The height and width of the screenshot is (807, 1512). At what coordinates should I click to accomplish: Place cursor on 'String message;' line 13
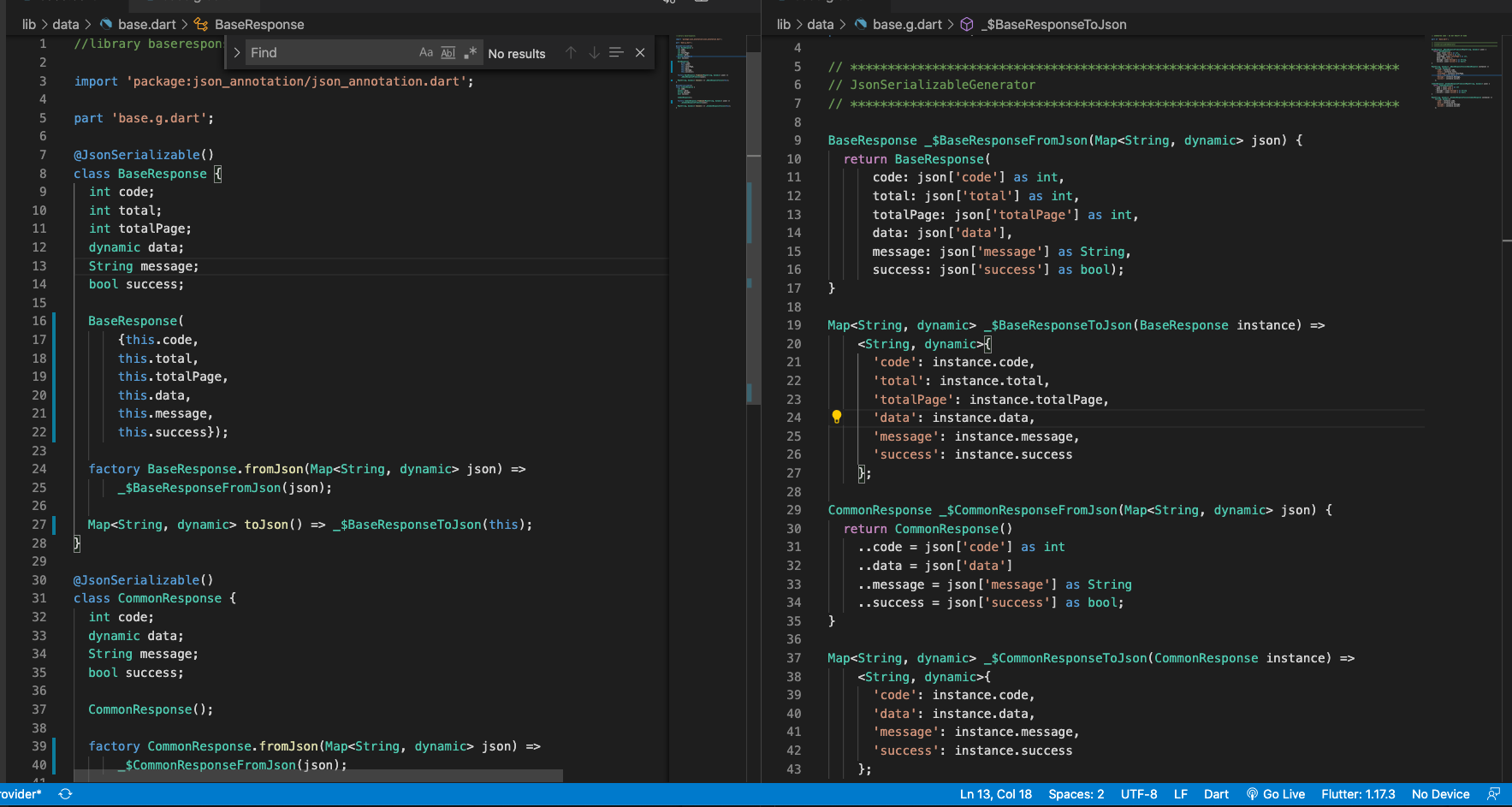click(144, 266)
